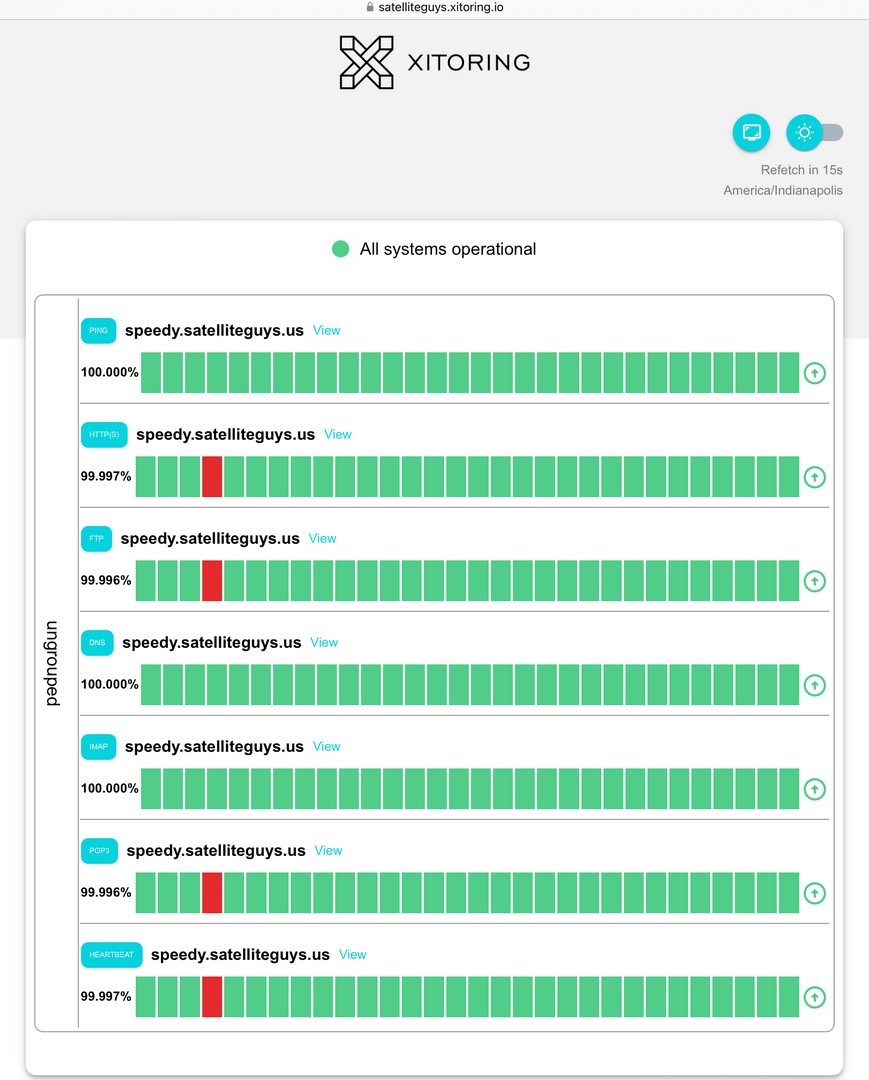869x1080 pixels.
Task: Click up-arrow status icon for HTTP(S) row
Action: [x=815, y=477]
